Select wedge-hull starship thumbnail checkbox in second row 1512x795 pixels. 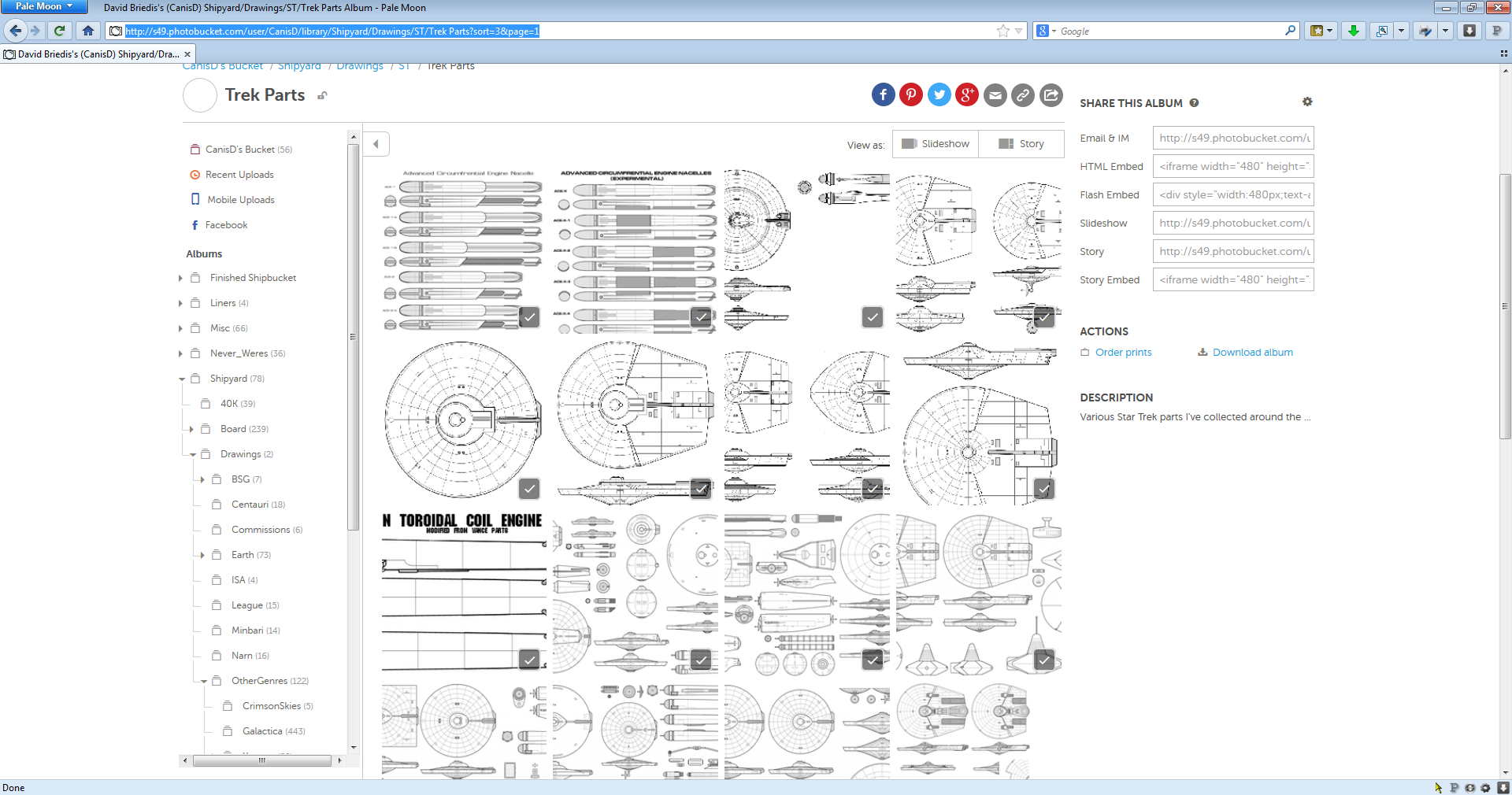701,489
